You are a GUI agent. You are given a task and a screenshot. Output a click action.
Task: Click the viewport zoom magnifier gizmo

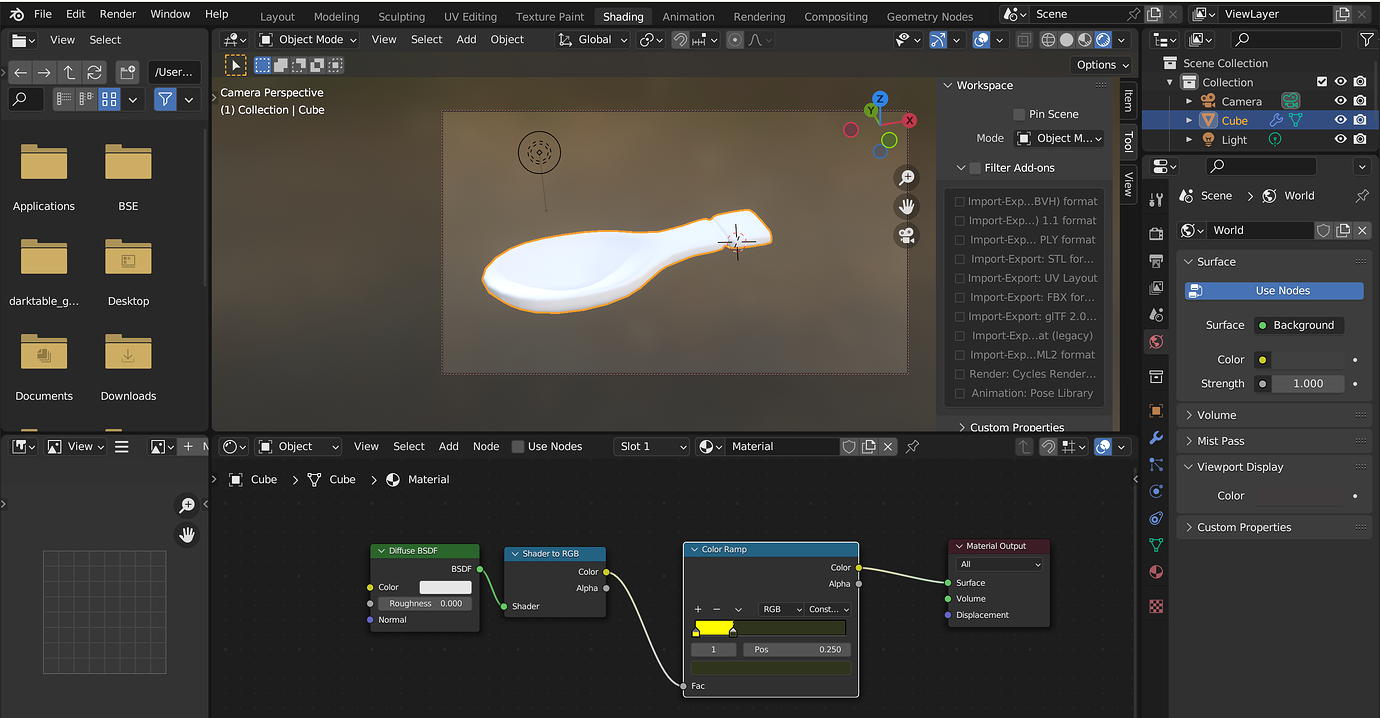906,178
